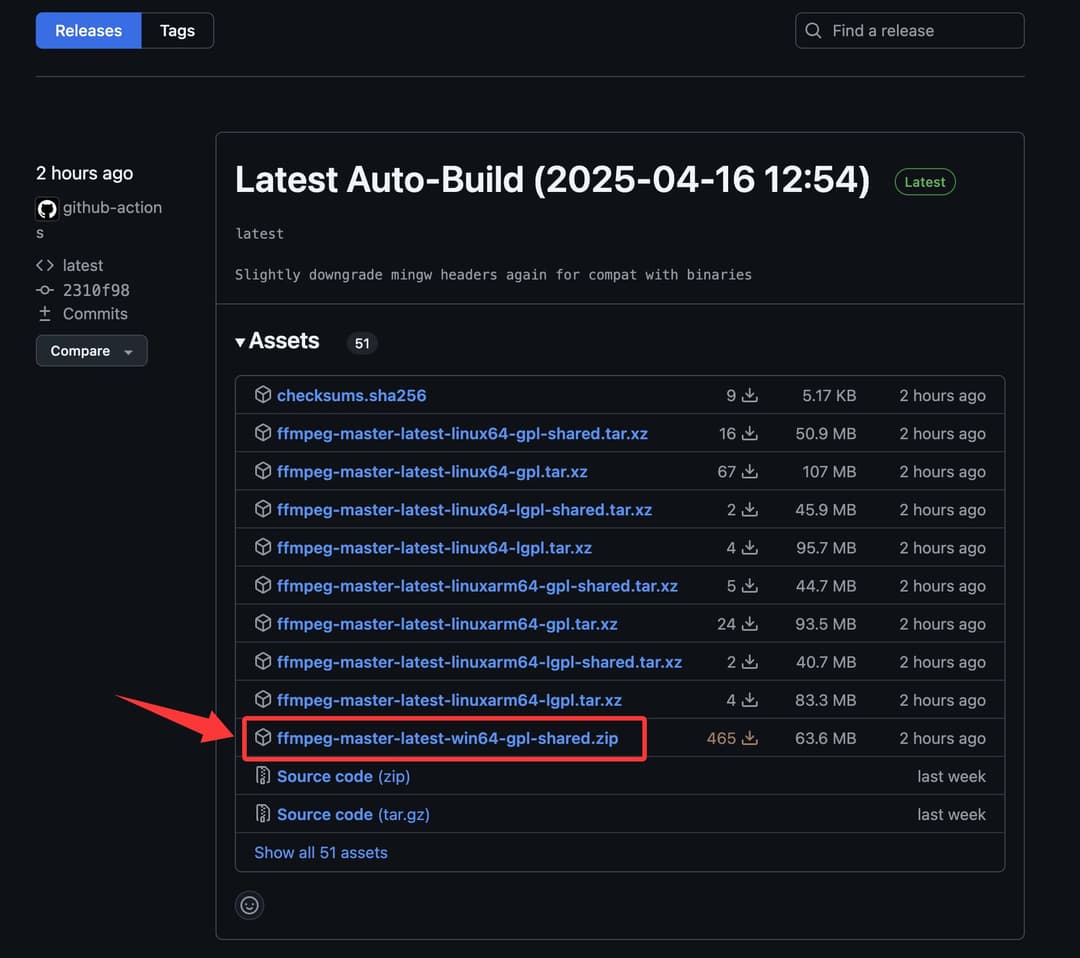Image resolution: width=1080 pixels, height=958 pixels.
Task: Collapse the Assets section
Action: (x=277, y=341)
